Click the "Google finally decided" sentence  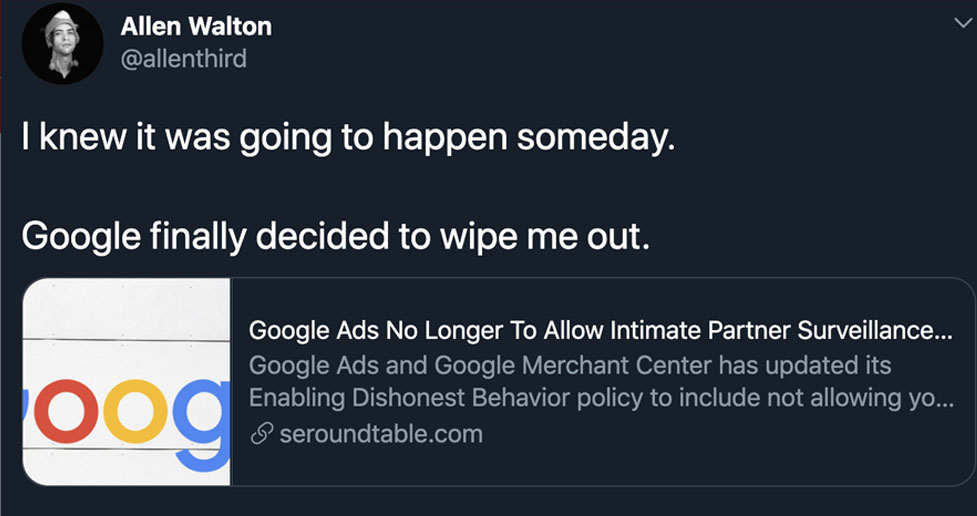pyautogui.click(x=335, y=236)
